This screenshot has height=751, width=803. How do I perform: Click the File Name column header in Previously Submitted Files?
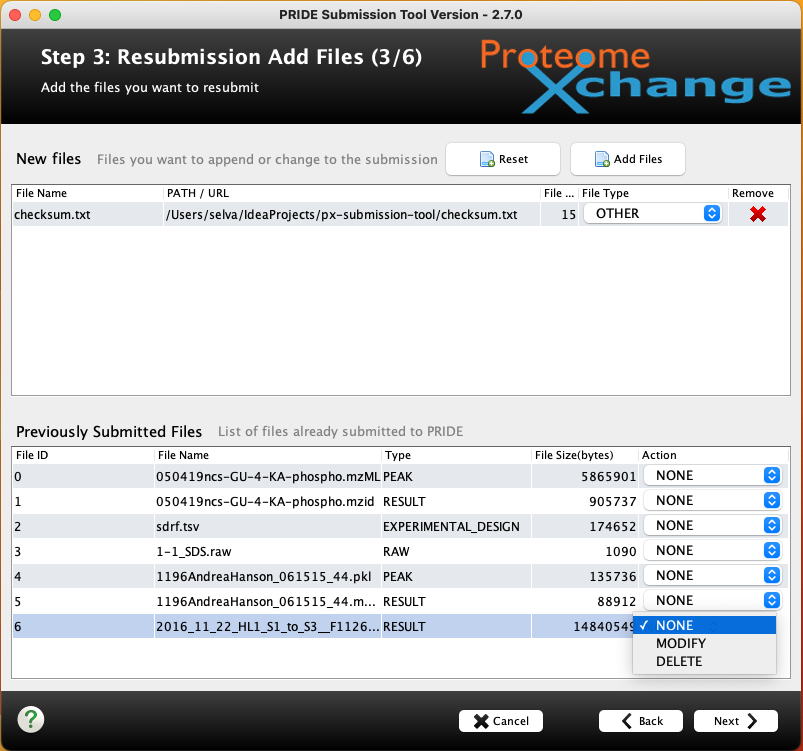click(268, 455)
